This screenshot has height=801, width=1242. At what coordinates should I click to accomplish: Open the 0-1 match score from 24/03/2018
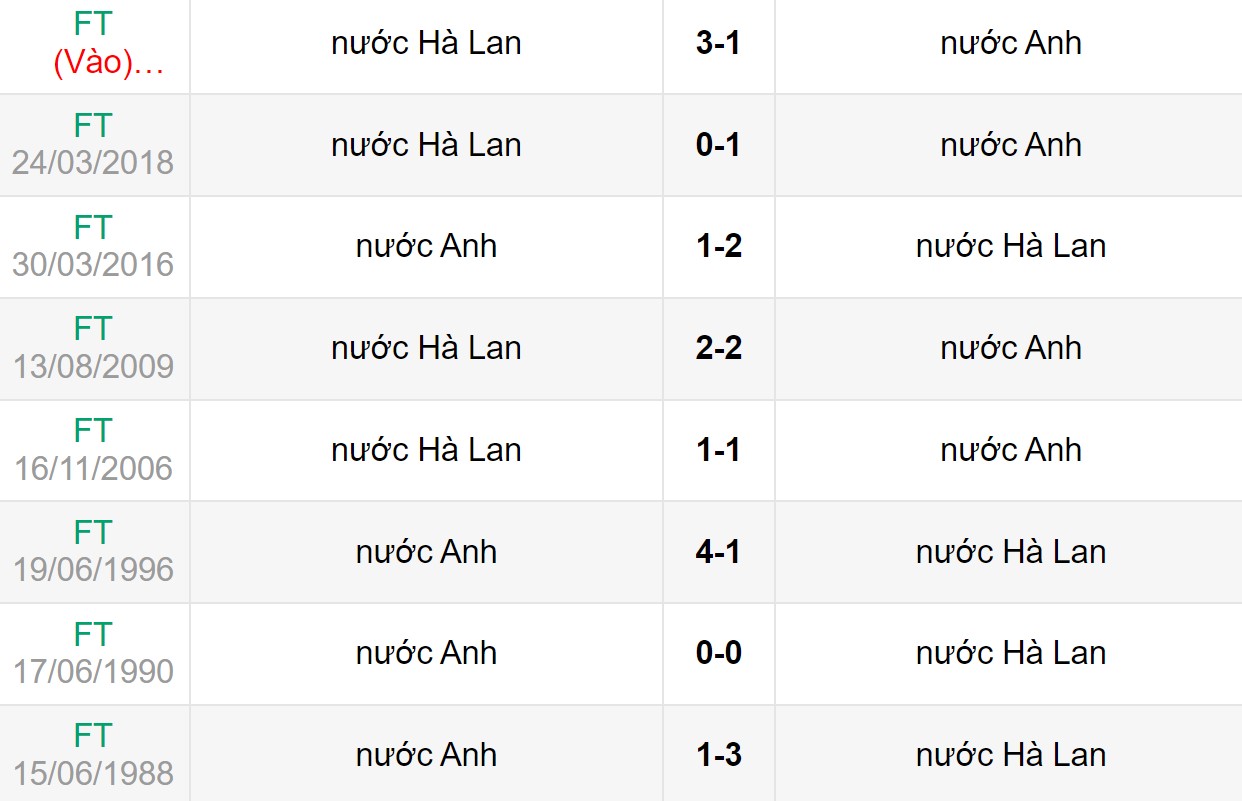pos(718,145)
